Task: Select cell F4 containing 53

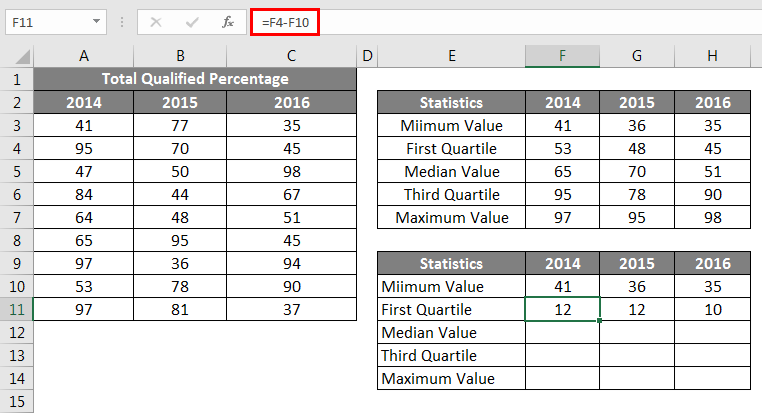Action: click(x=562, y=149)
